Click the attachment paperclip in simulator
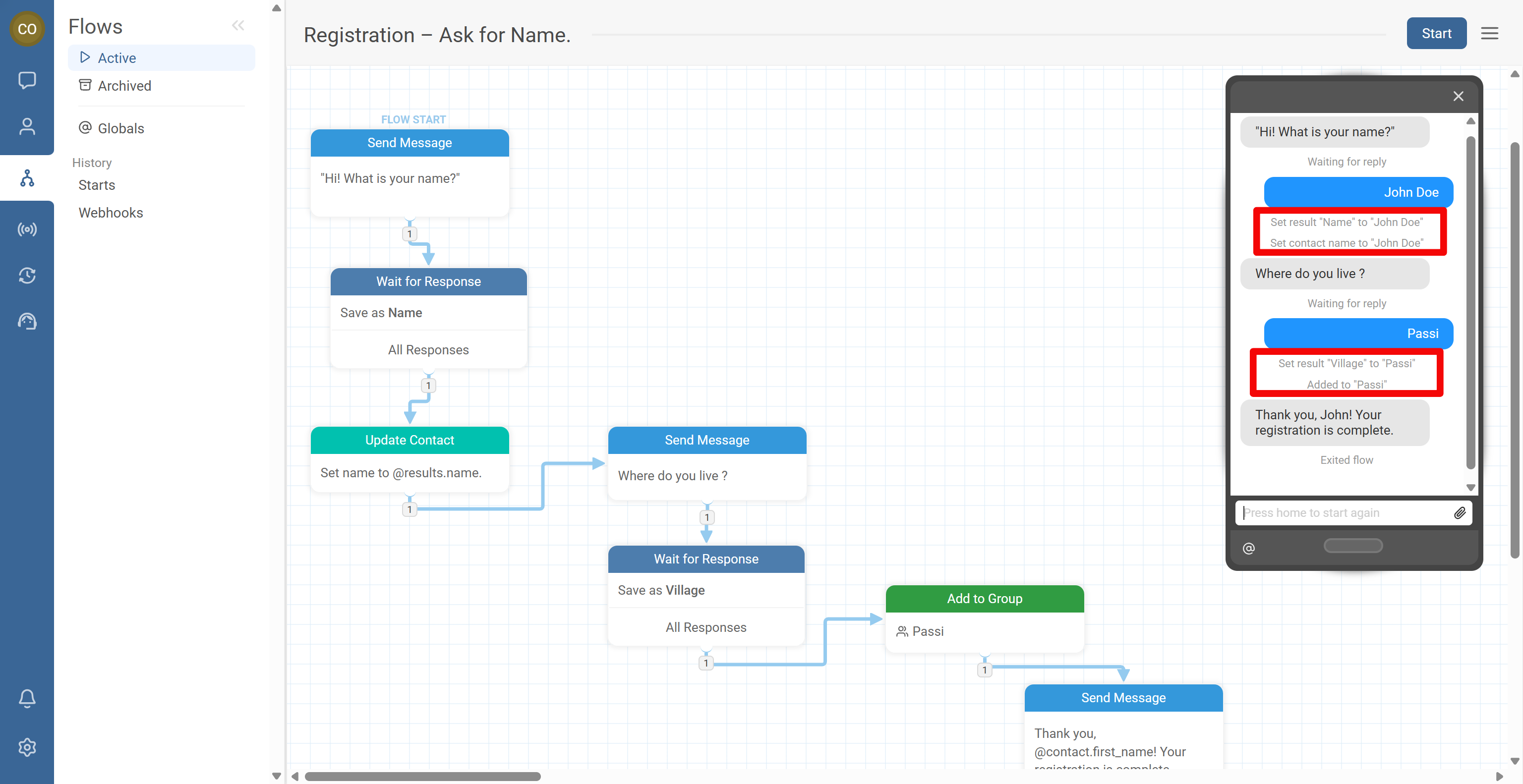 point(1459,513)
